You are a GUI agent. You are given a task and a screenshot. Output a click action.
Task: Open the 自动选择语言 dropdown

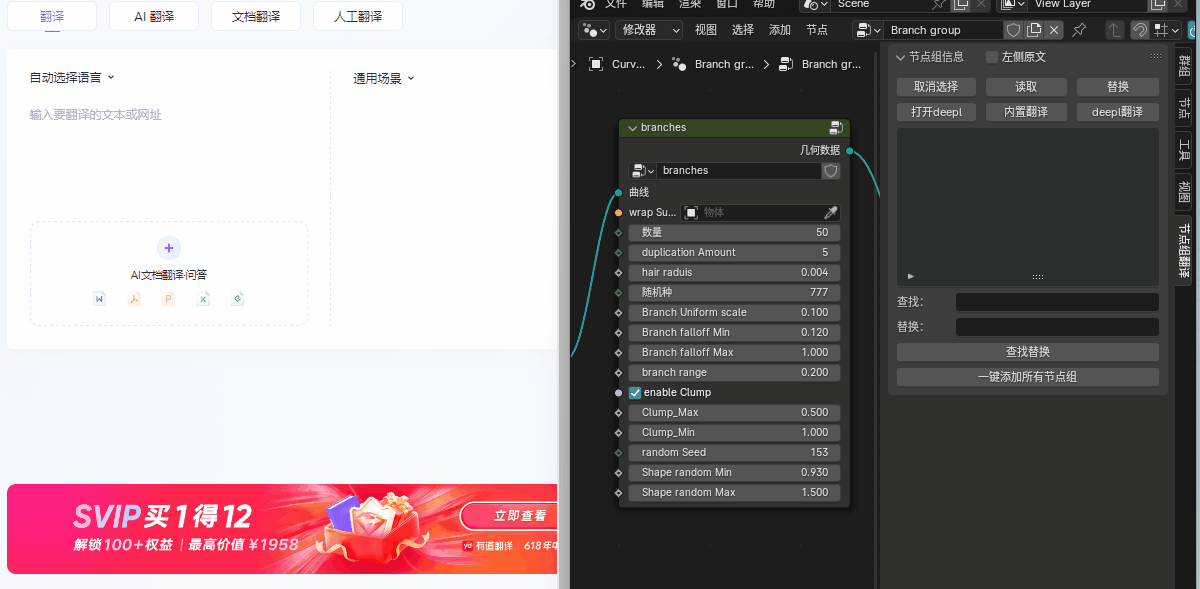pyautogui.click(x=72, y=78)
